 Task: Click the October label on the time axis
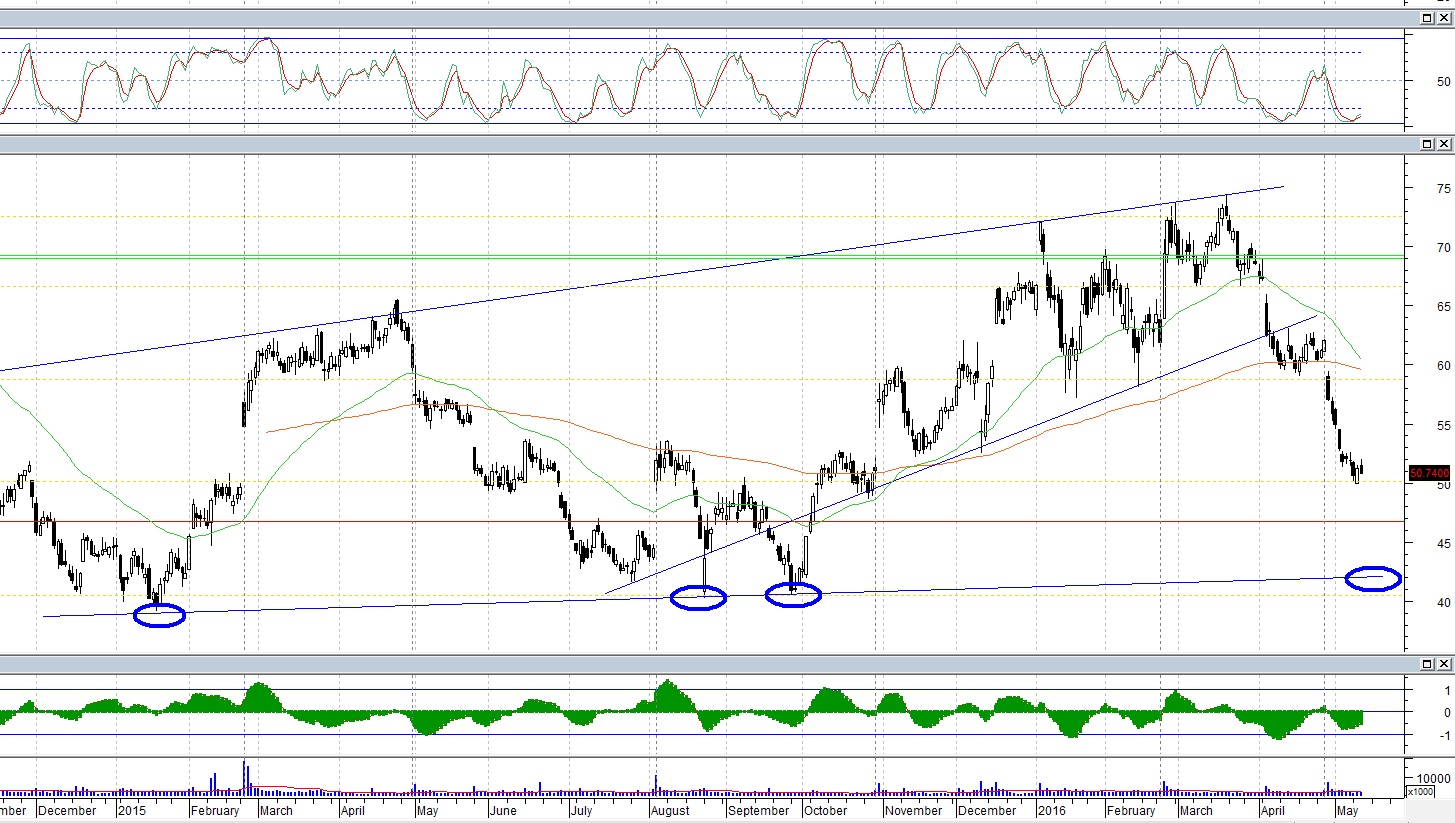click(826, 810)
